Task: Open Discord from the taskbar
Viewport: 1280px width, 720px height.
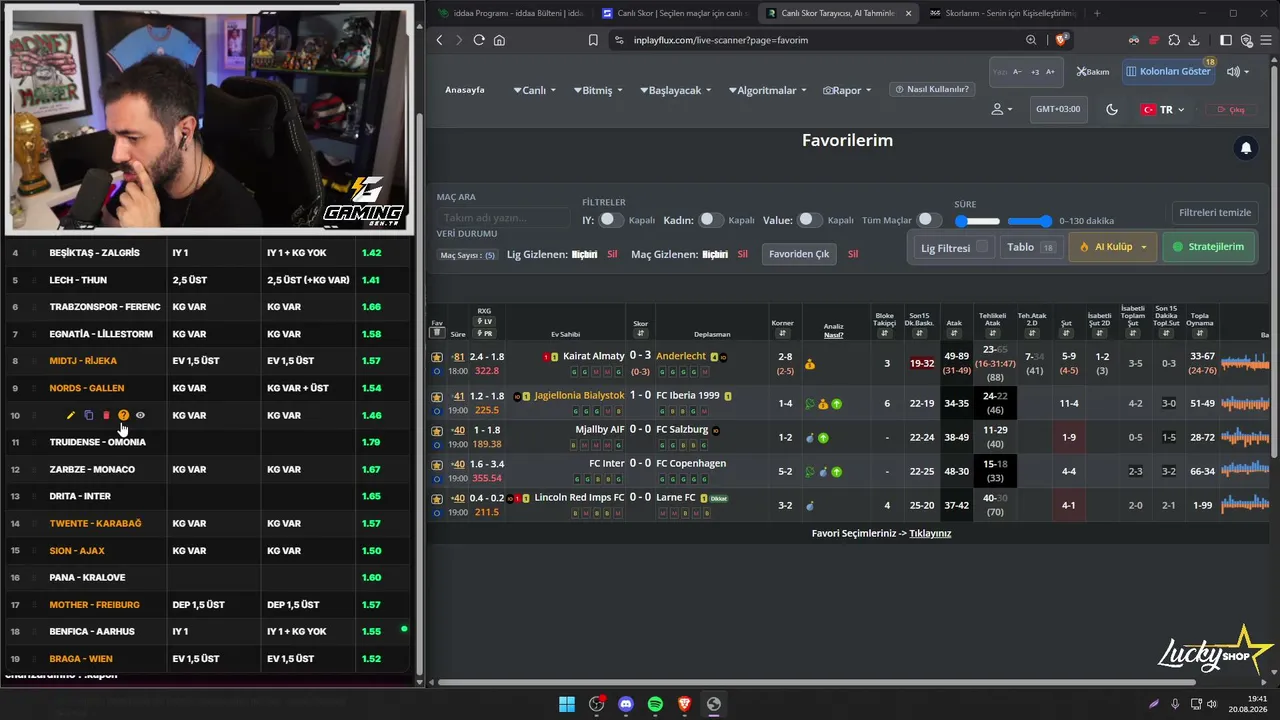Action: tap(626, 704)
